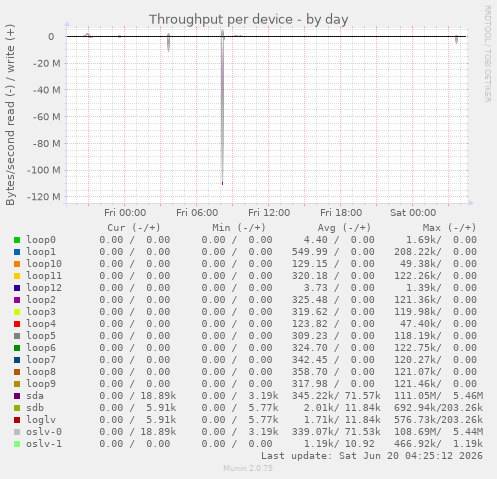Screen dimensions: 497x479
Task: Click the sda purple color swatch
Action: [17, 396]
